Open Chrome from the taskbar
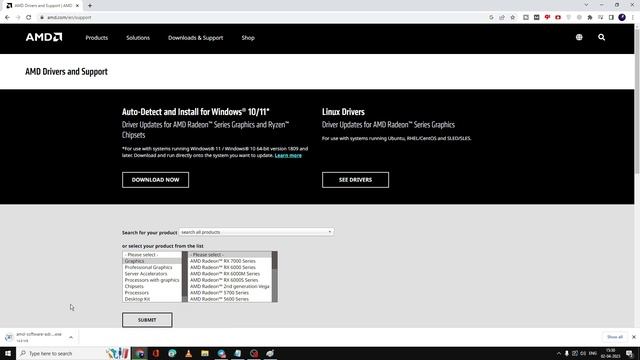Screen dimensions: 640x360 (x=140, y=353)
